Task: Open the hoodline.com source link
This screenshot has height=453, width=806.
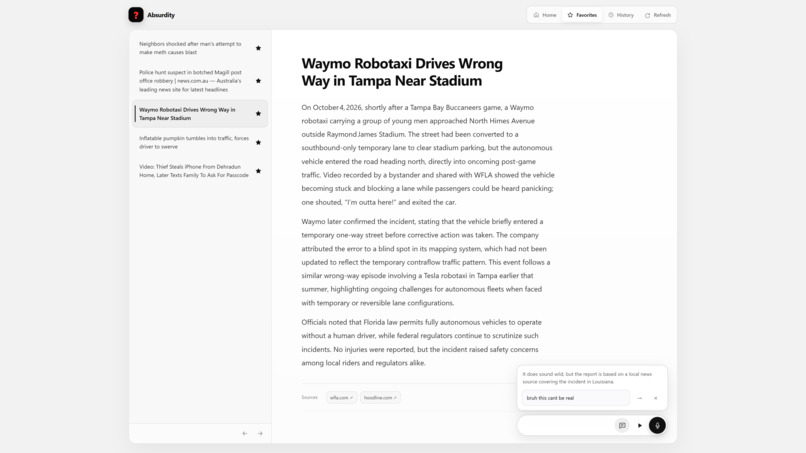Action: coord(380,397)
